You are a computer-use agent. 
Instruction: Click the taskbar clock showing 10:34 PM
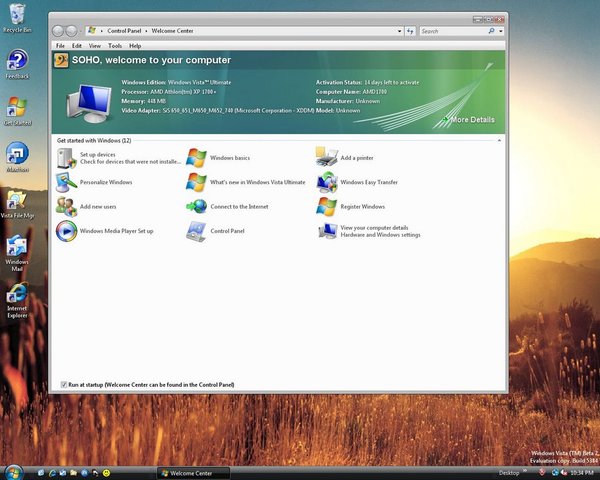point(582,473)
